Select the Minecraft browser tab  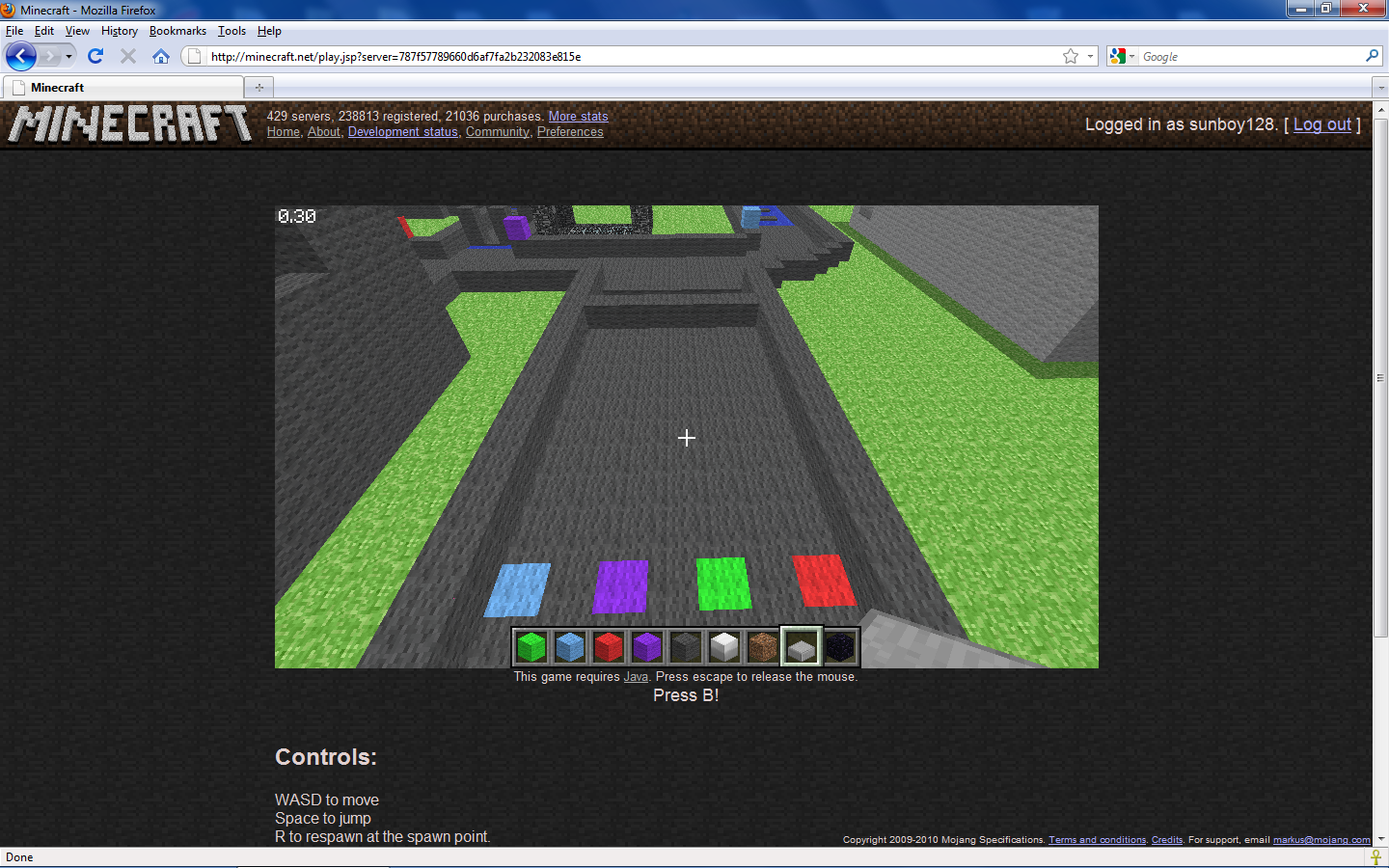(x=123, y=88)
